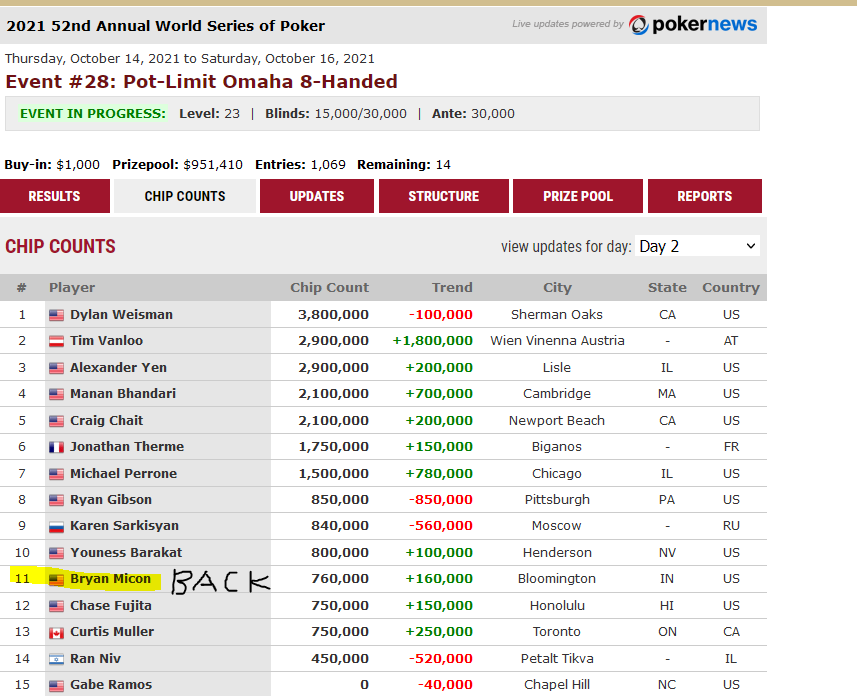Click the player name Craig Chait

107,420
